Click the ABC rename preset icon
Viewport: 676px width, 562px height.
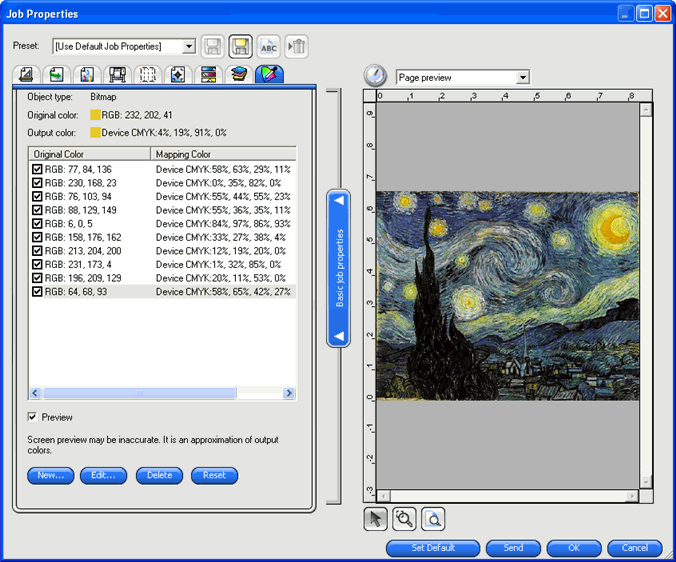(269, 47)
